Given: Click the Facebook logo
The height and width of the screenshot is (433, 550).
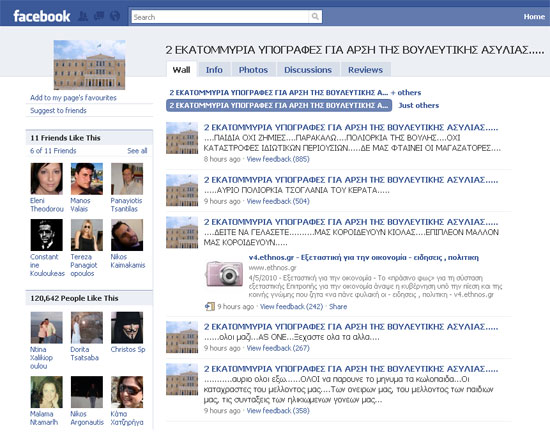Looking at the screenshot, I should (42, 16).
